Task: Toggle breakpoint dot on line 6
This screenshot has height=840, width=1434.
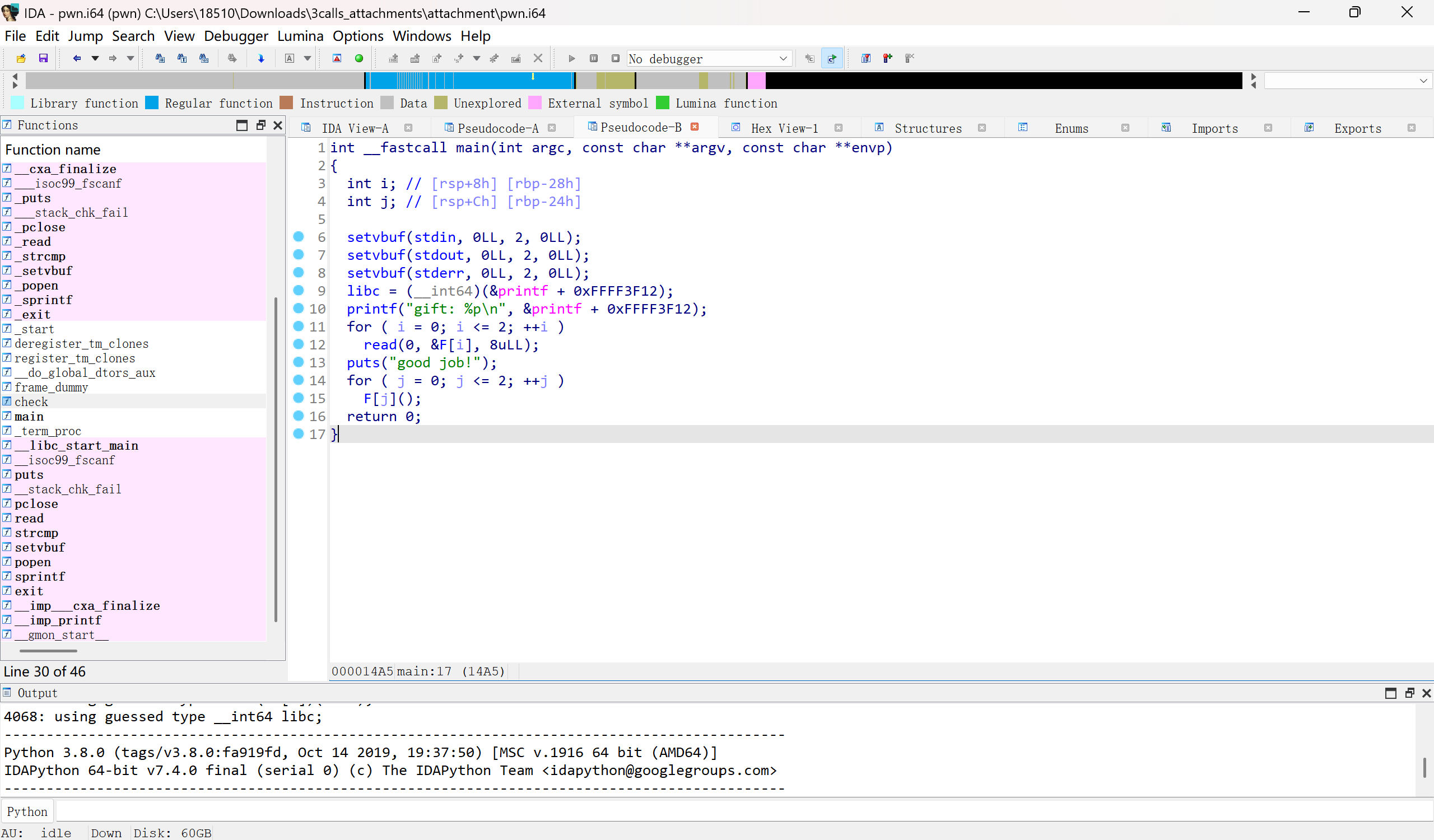Action: pos(299,236)
